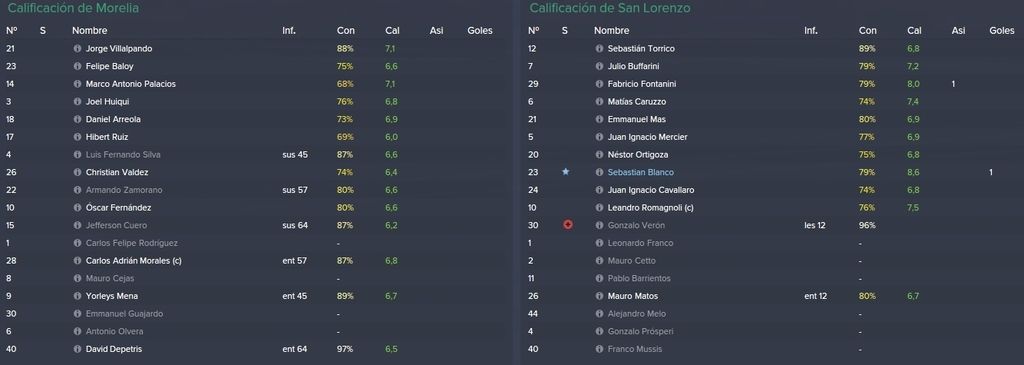This screenshot has width=1024, height=365.
Task: Open info icon for Sebastián Torrico
Action: tap(599, 48)
